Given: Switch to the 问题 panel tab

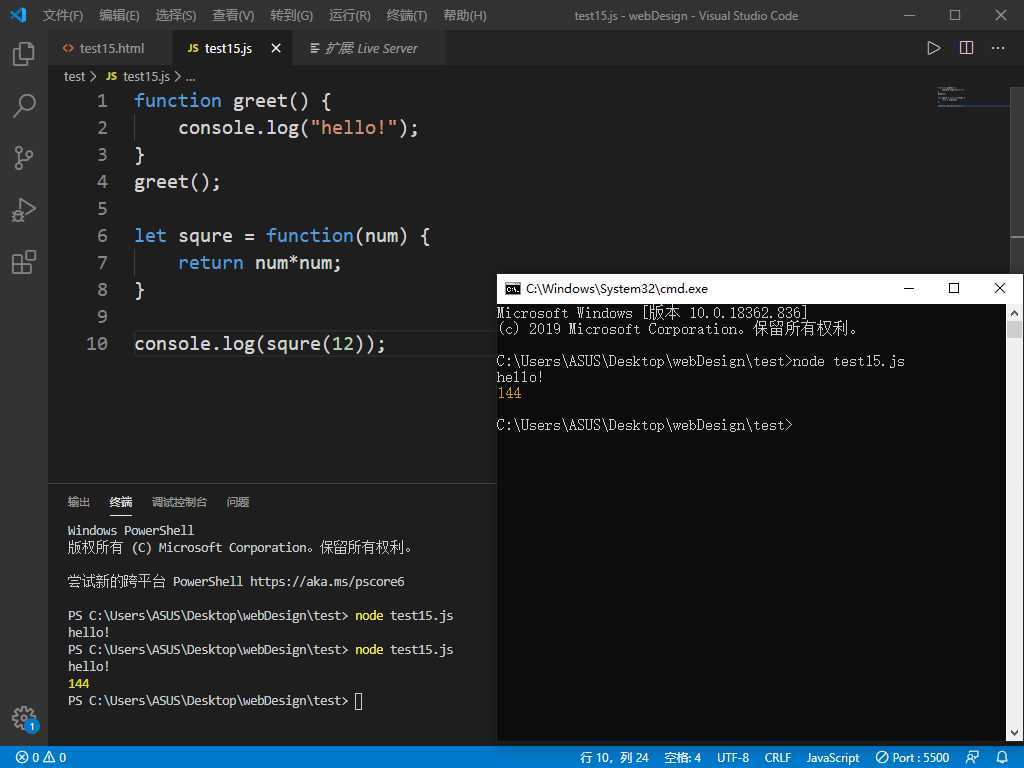Looking at the screenshot, I should 238,502.
